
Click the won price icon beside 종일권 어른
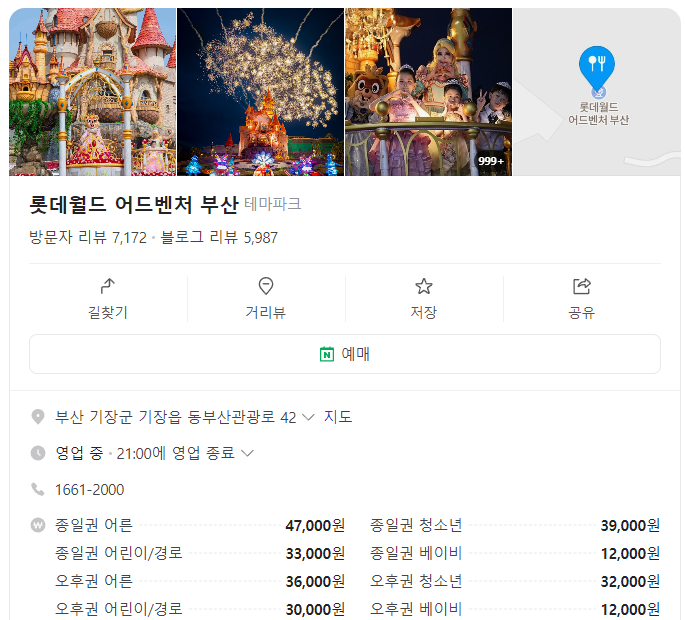tap(38, 525)
